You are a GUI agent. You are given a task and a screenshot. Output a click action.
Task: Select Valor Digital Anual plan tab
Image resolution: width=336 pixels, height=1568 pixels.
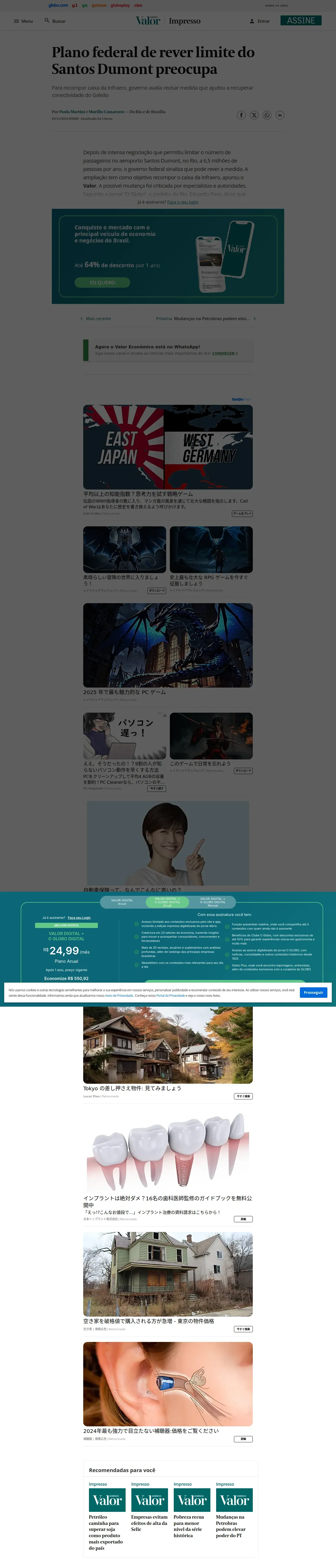pyautogui.click(x=122, y=902)
